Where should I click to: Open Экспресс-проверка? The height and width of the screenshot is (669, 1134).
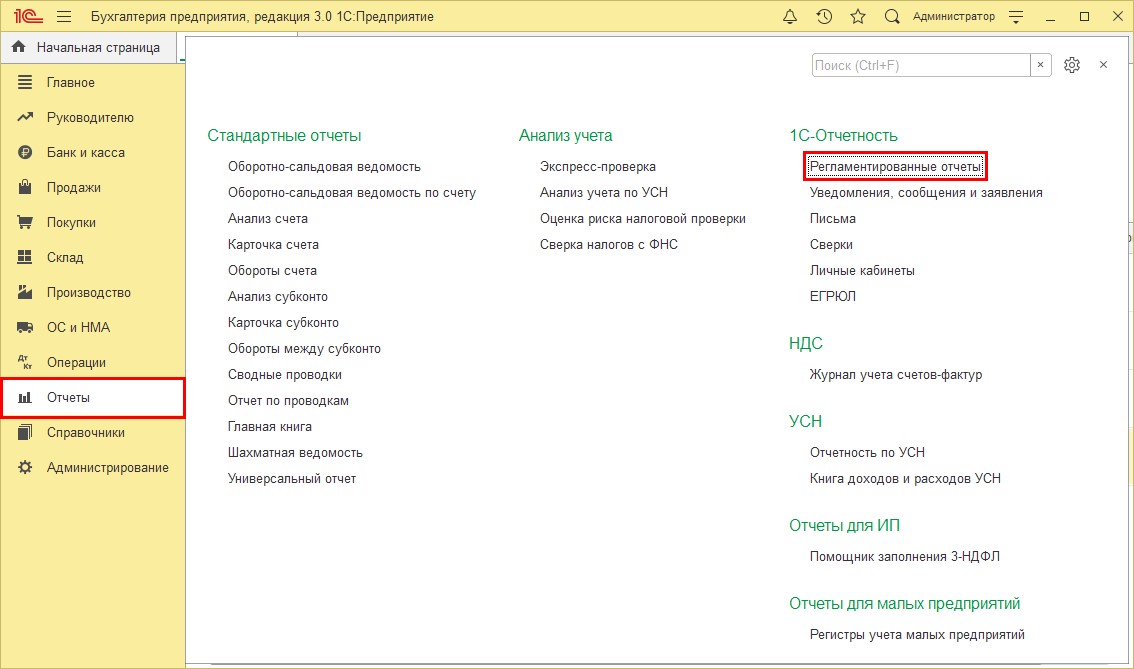coord(598,166)
